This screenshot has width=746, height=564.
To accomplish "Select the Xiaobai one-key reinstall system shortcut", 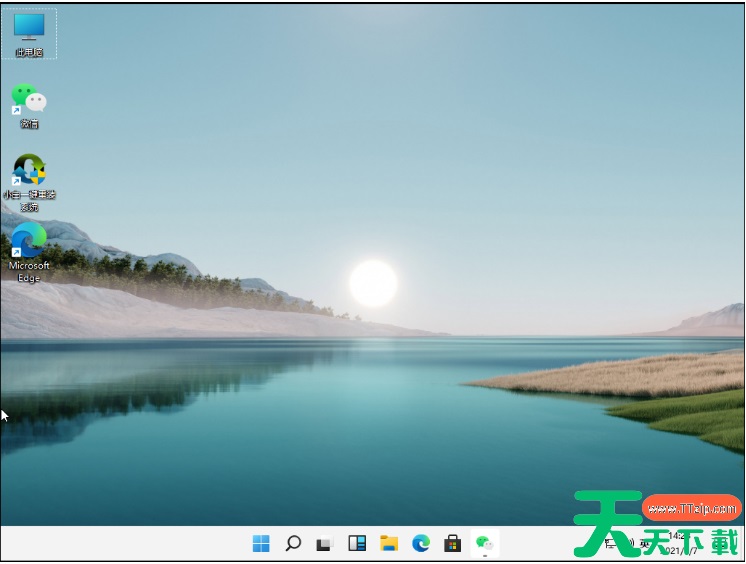I will click(29, 182).
